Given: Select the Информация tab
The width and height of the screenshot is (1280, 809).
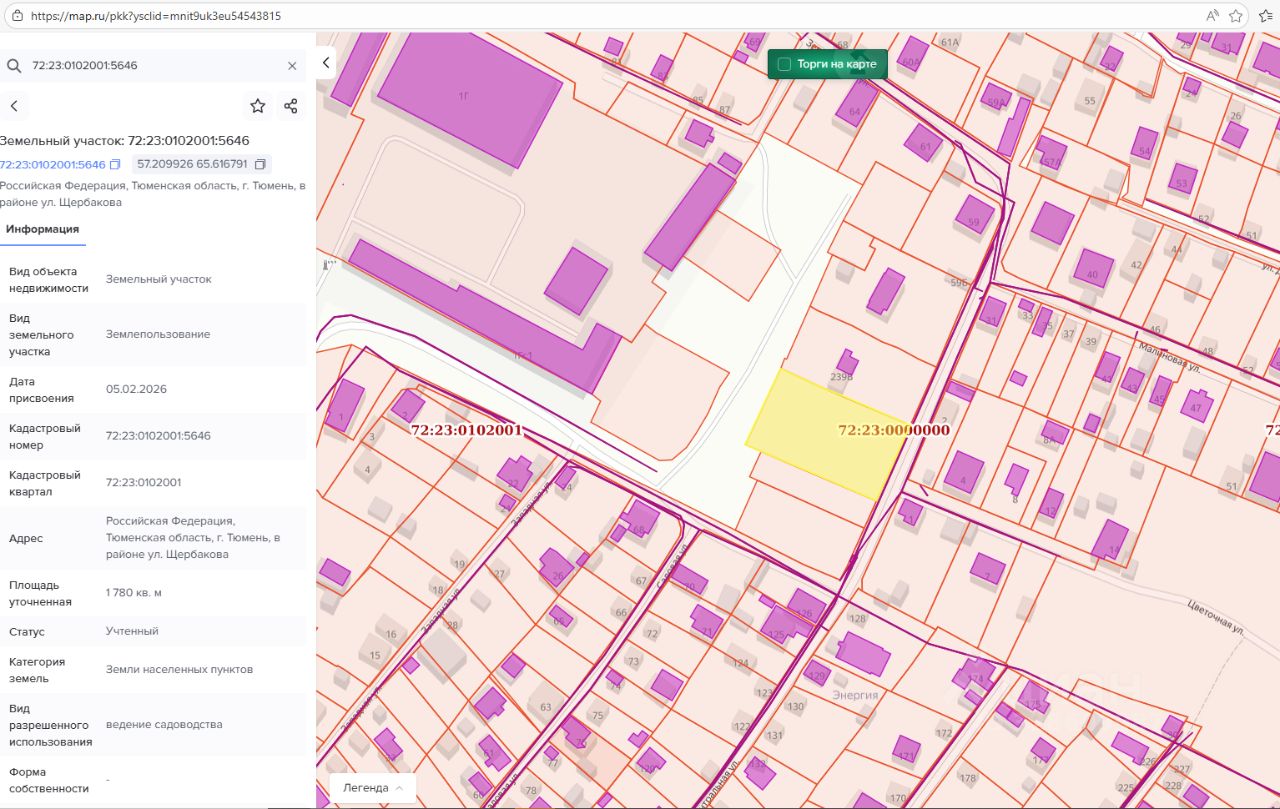Looking at the screenshot, I should (42, 229).
